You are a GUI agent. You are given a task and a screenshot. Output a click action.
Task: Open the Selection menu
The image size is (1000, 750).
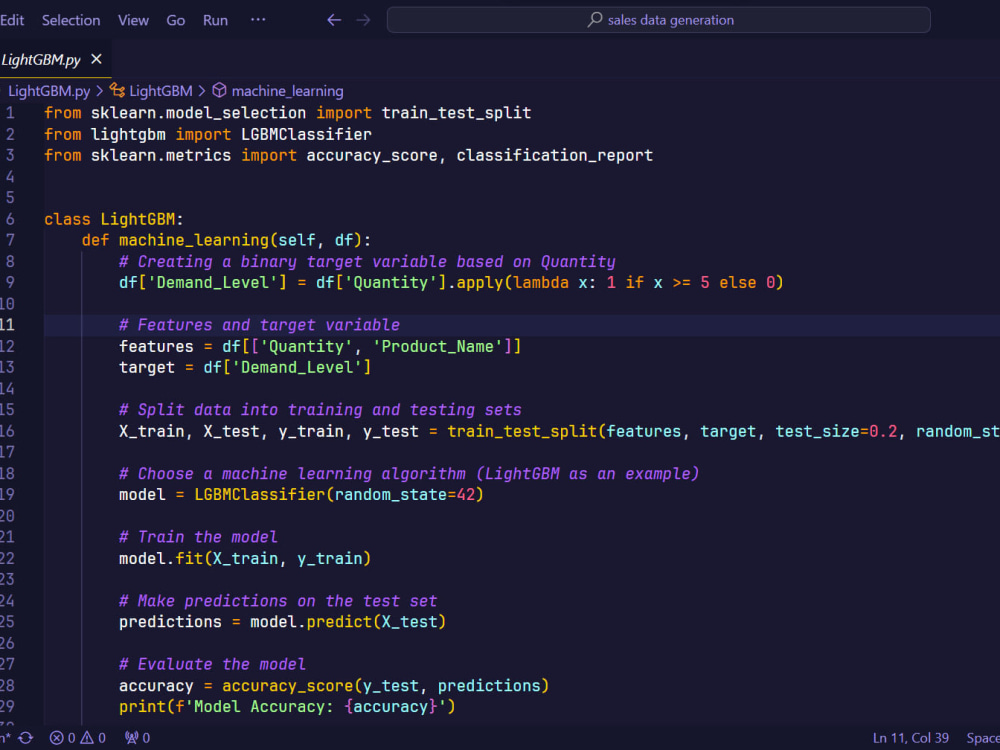[x=71, y=20]
